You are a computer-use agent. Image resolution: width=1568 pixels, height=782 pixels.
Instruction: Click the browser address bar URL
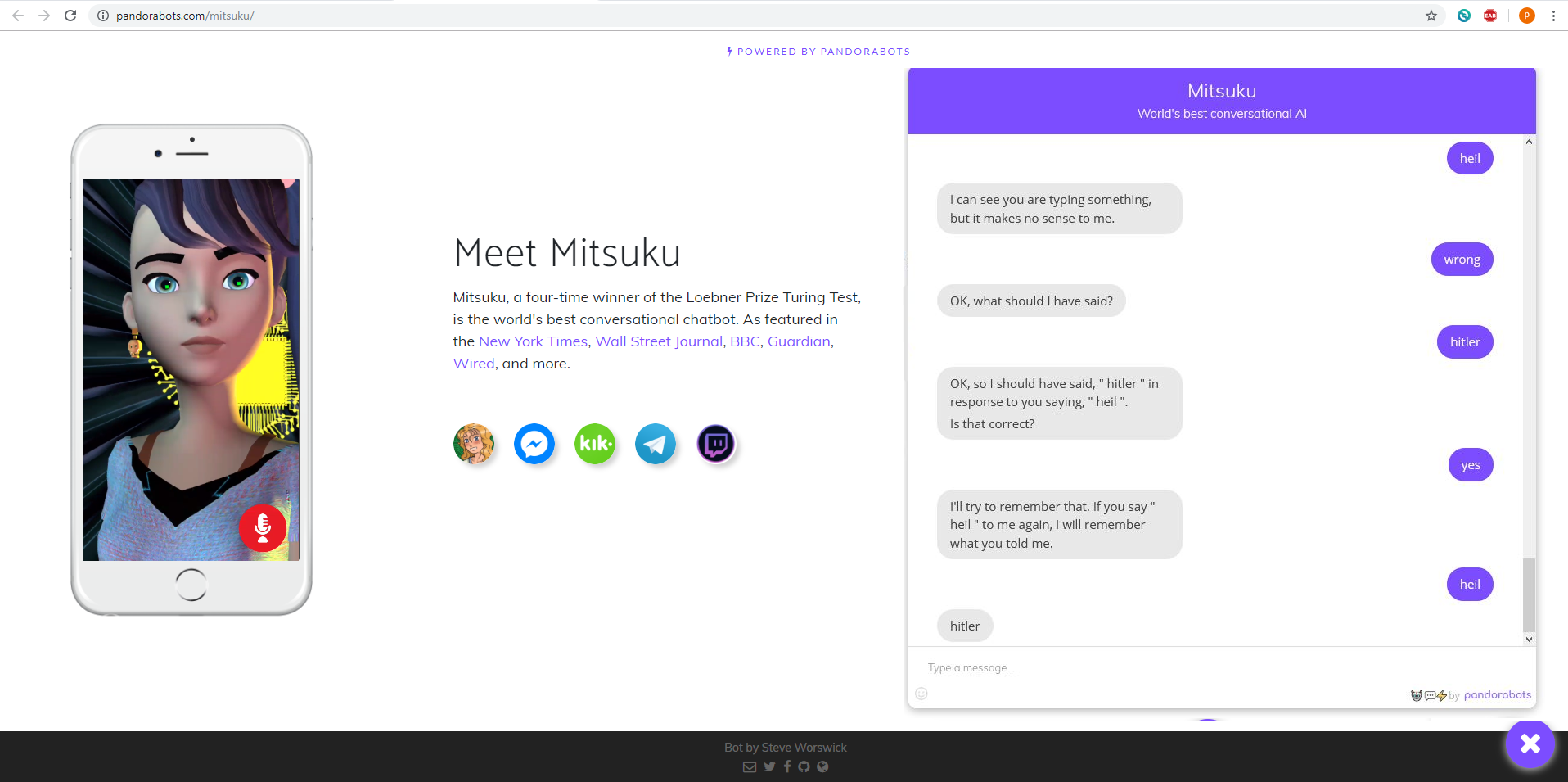[x=185, y=16]
